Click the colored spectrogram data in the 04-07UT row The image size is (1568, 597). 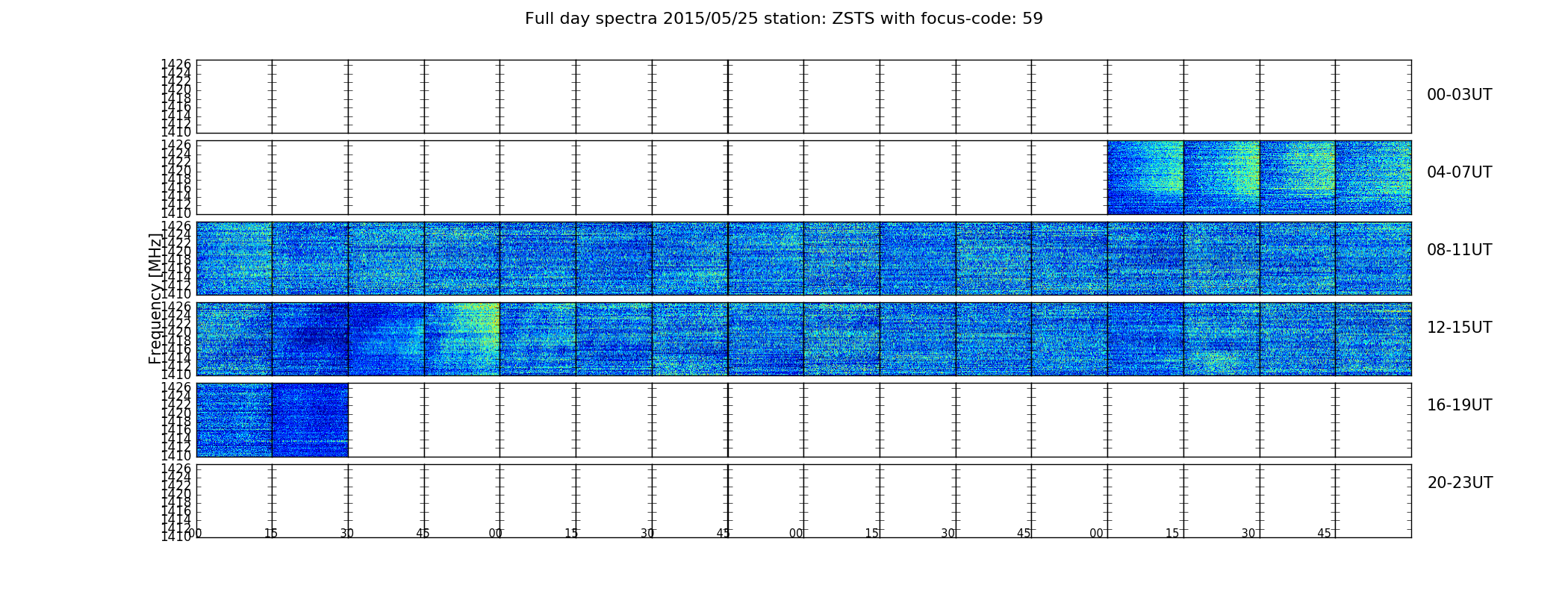[1259, 178]
